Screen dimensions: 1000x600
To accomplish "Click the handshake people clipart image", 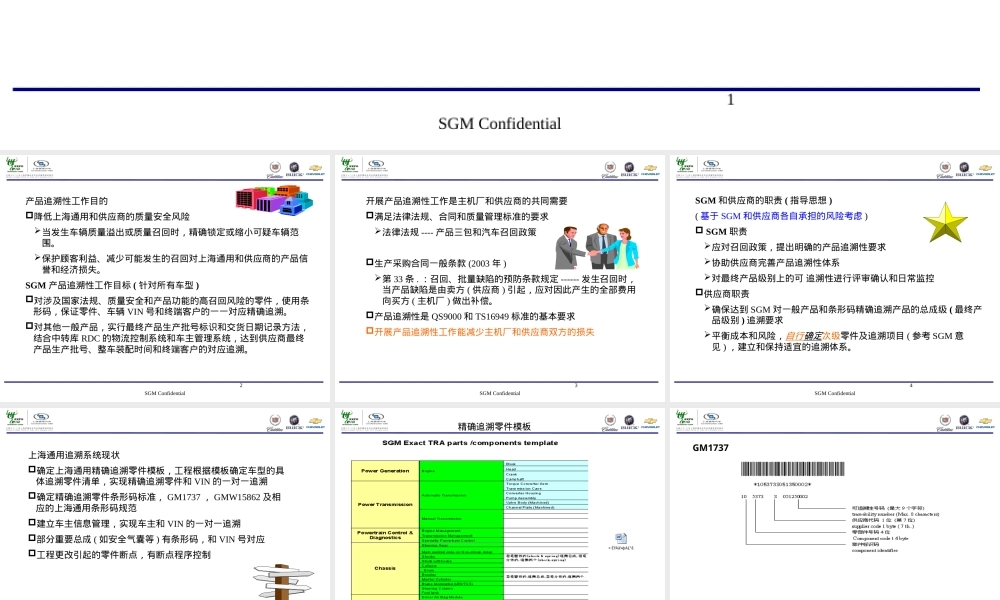I will (x=597, y=246).
